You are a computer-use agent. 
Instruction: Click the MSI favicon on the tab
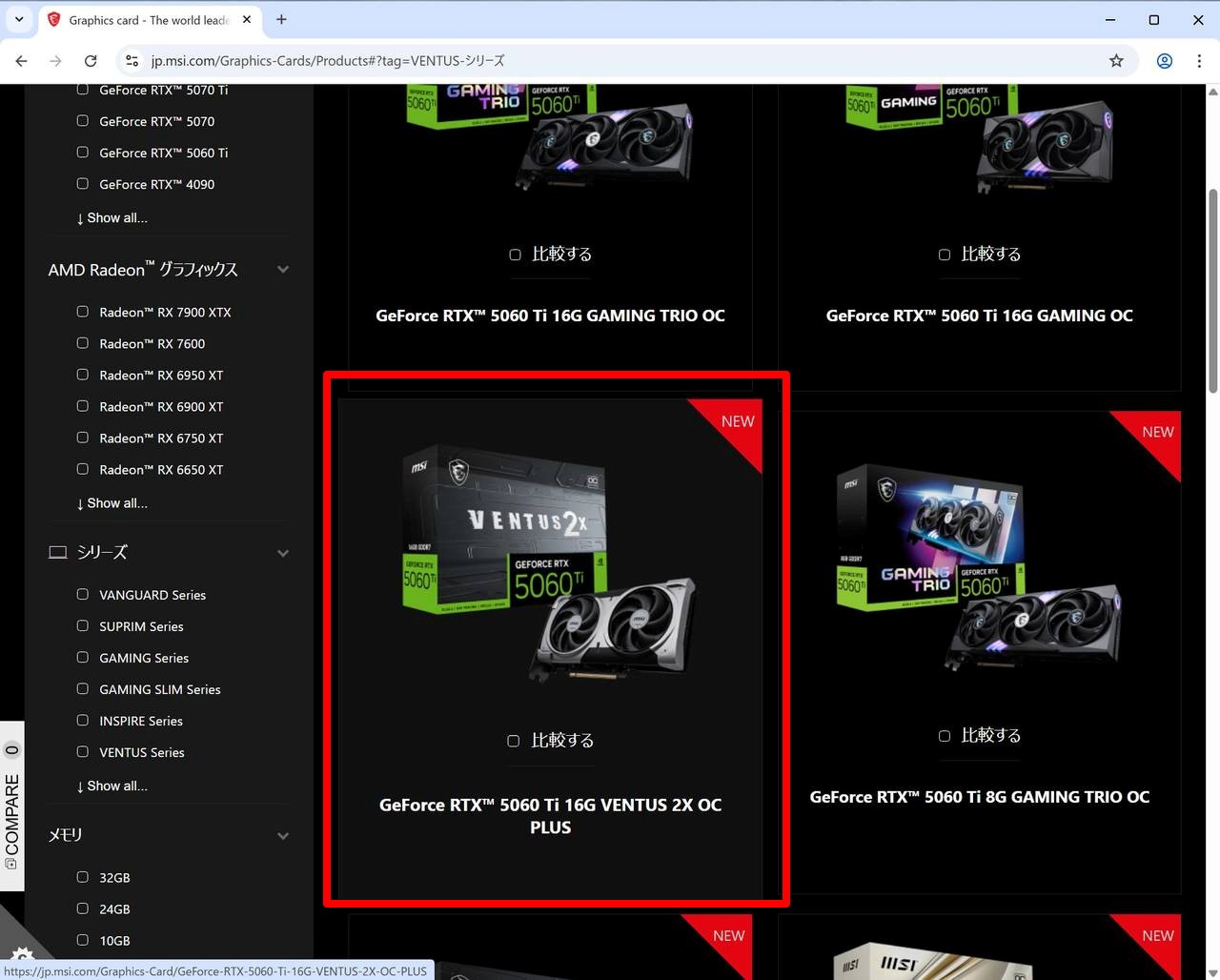pos(54,19)
